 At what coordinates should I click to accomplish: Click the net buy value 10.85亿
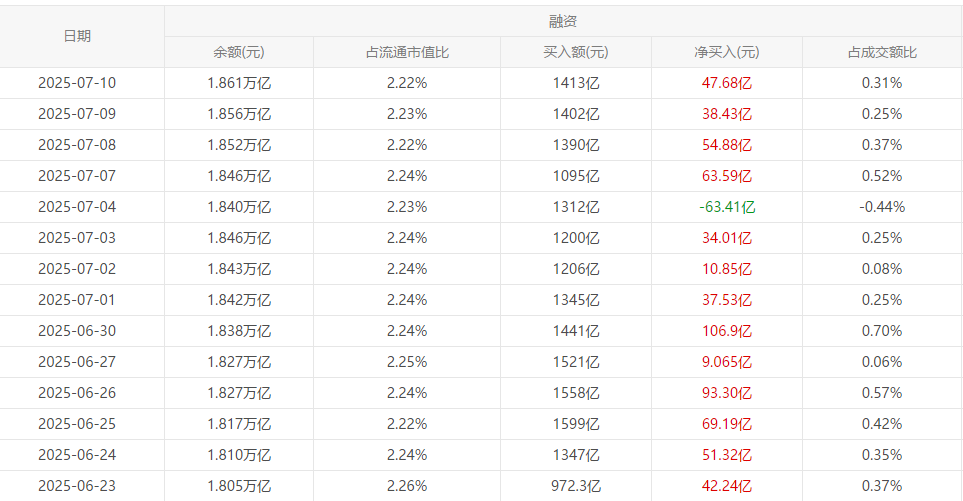click(x=727, y=269)
